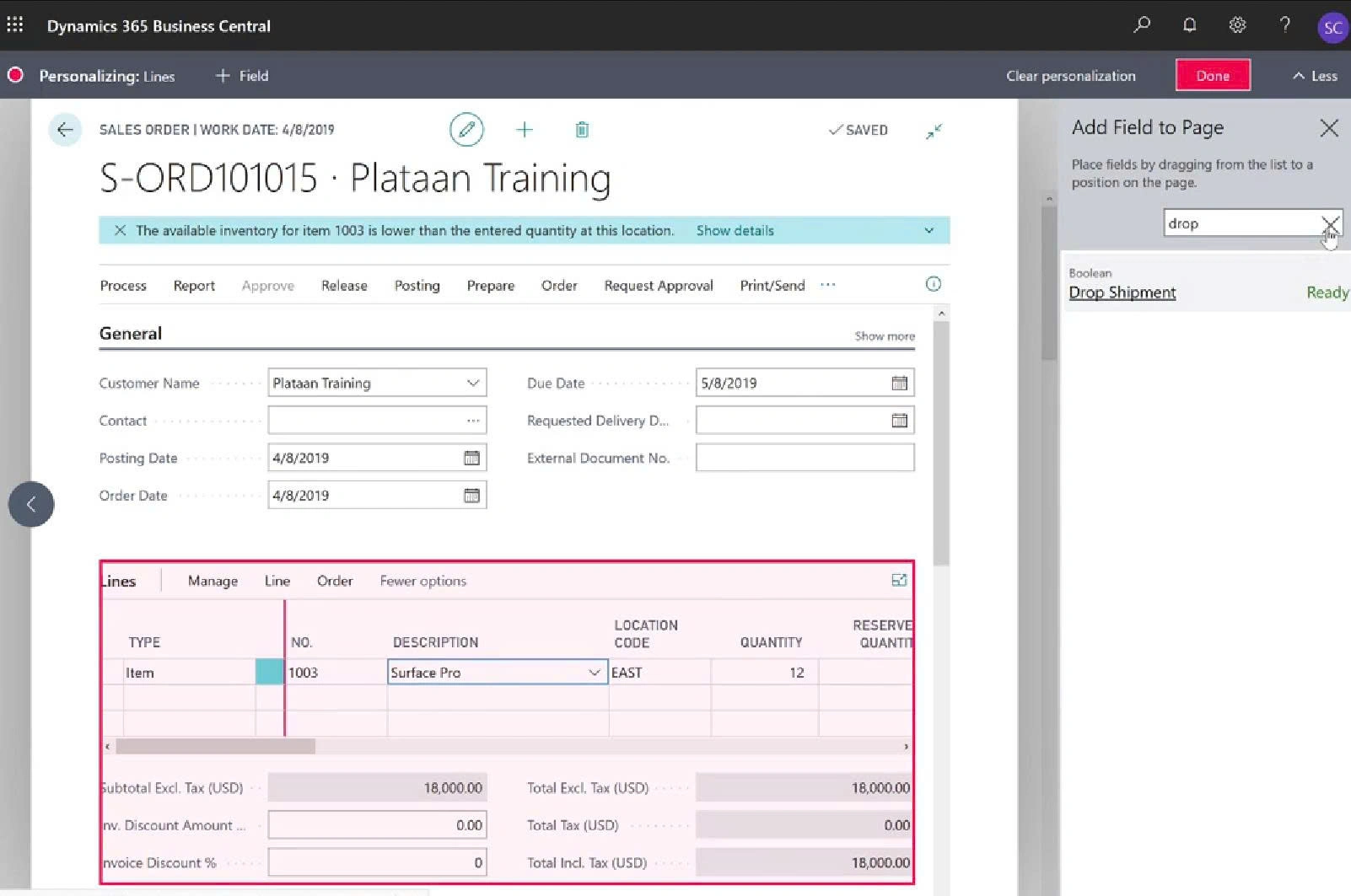Screen dimensions: 1351x896
Task: Open the Order Date calendar picker
Action: 471,496
